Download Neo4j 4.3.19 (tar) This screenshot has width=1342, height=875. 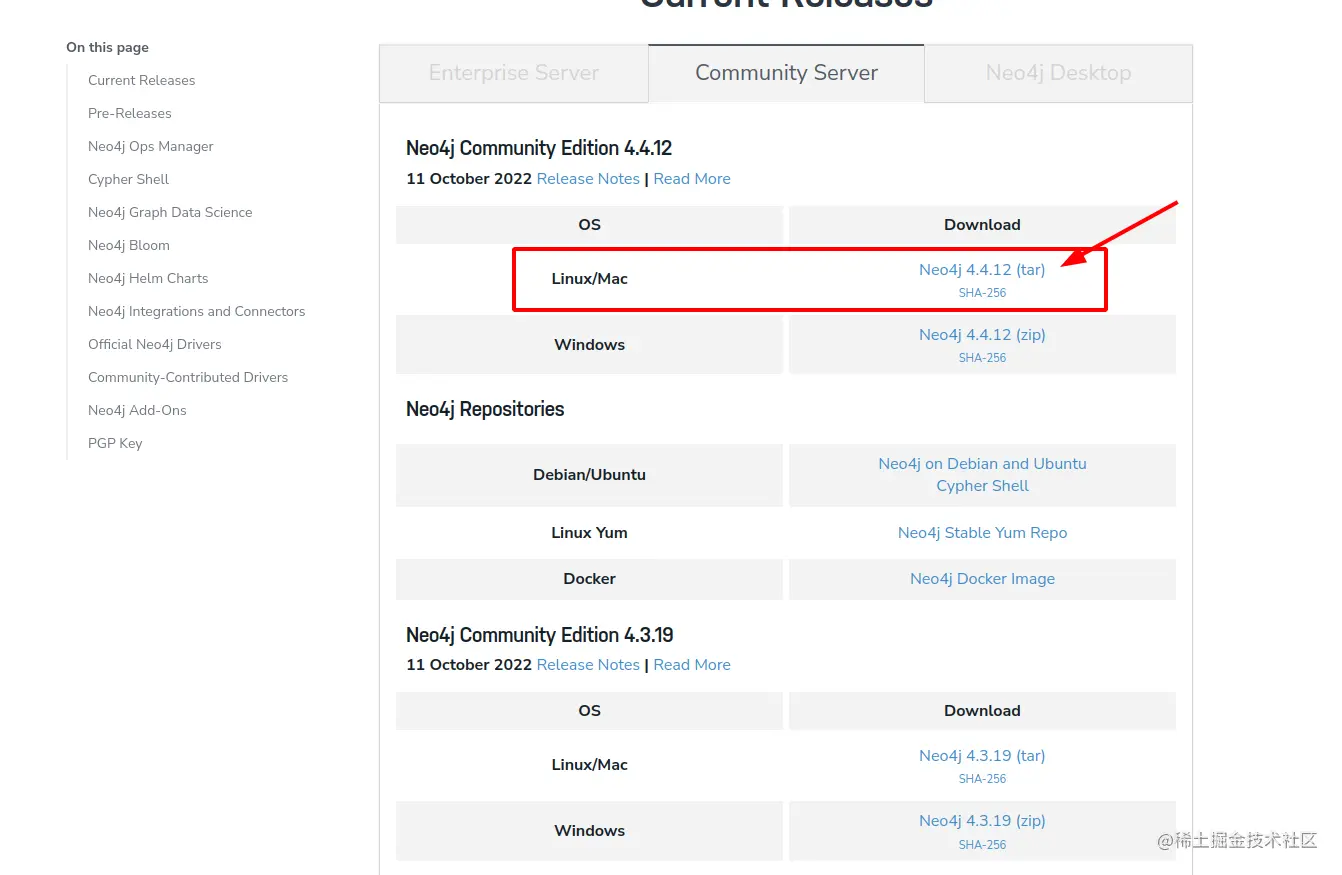(982, 756)
